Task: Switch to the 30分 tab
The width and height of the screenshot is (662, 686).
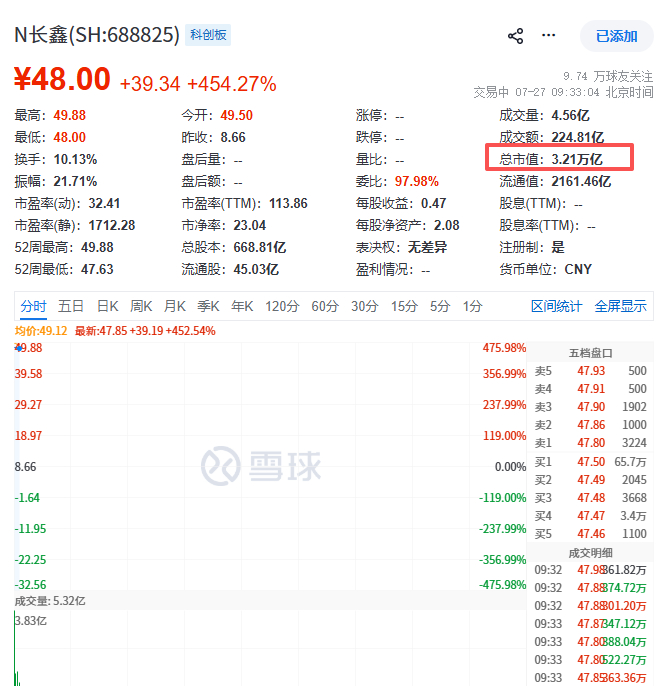Action: (x=364, y=306)
